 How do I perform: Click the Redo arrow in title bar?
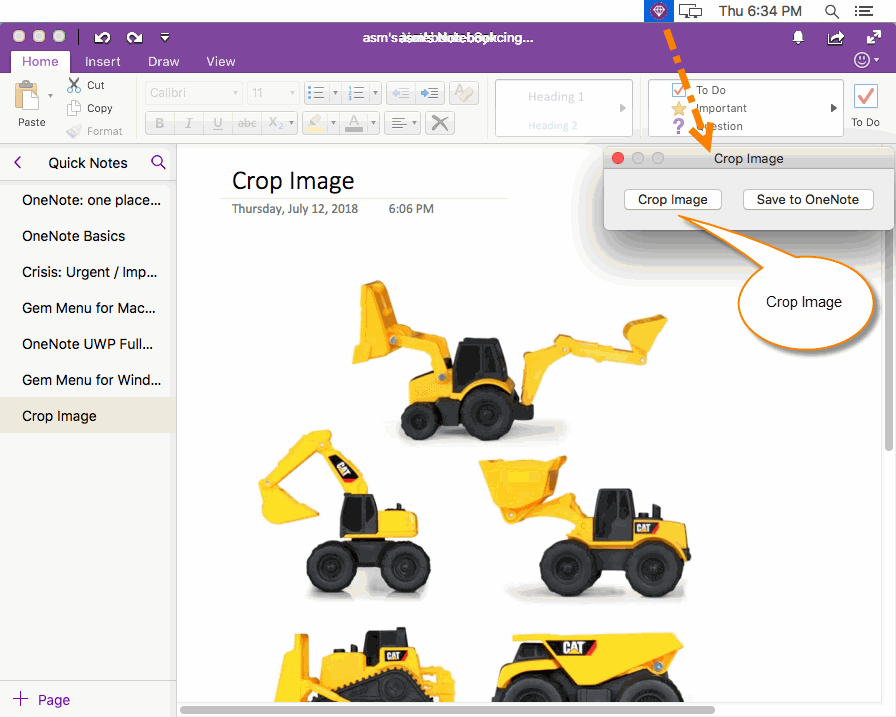pos(134,37)
